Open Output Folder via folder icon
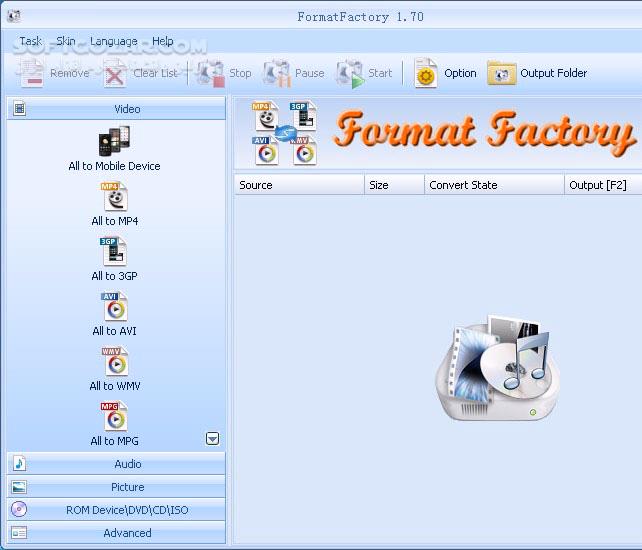642x550 pixels. [502, 73]
